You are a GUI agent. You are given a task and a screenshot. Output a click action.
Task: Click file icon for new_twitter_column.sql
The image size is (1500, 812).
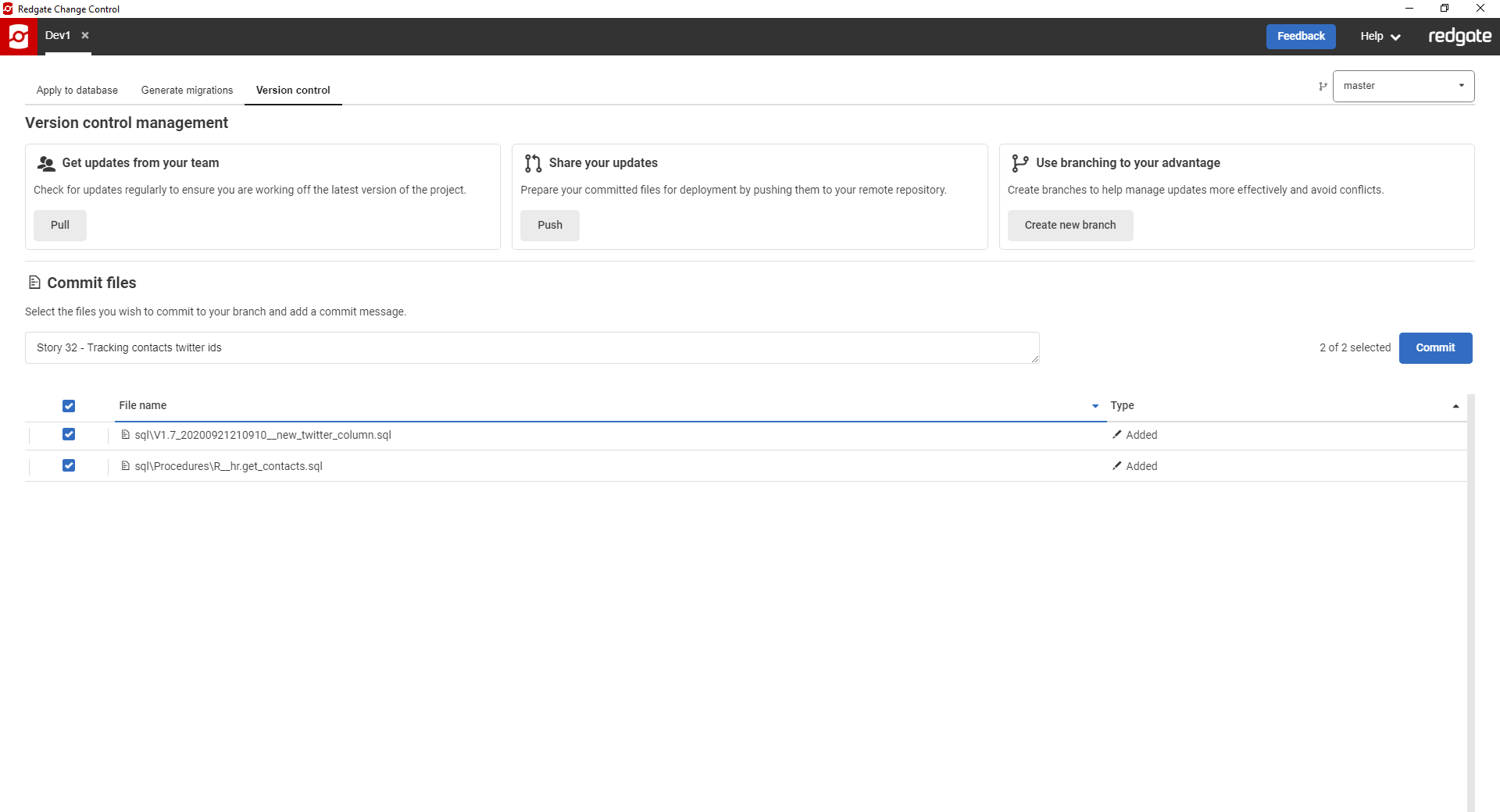coord(125,435)
